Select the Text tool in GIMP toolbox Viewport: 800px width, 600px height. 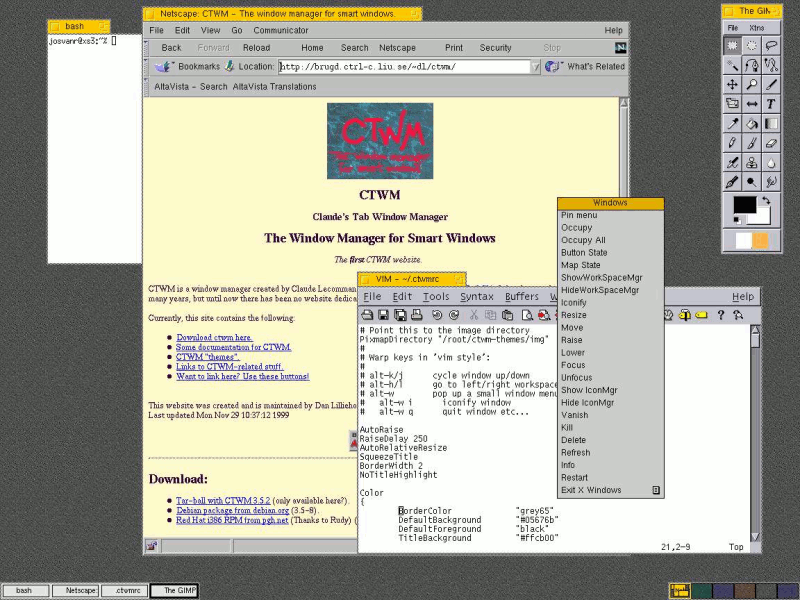772,103
